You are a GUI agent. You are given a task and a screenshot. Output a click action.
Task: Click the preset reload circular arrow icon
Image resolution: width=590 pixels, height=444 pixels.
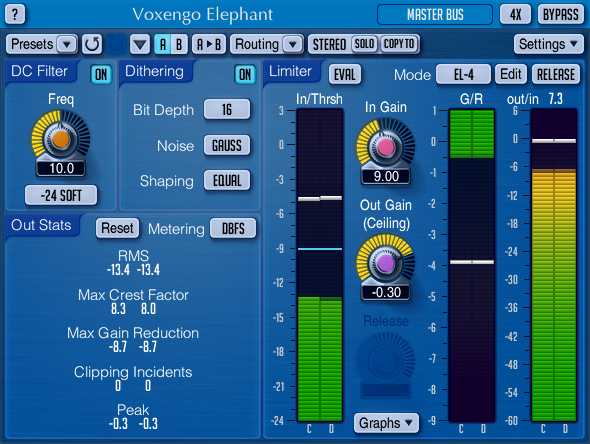(x=92, y=44)
